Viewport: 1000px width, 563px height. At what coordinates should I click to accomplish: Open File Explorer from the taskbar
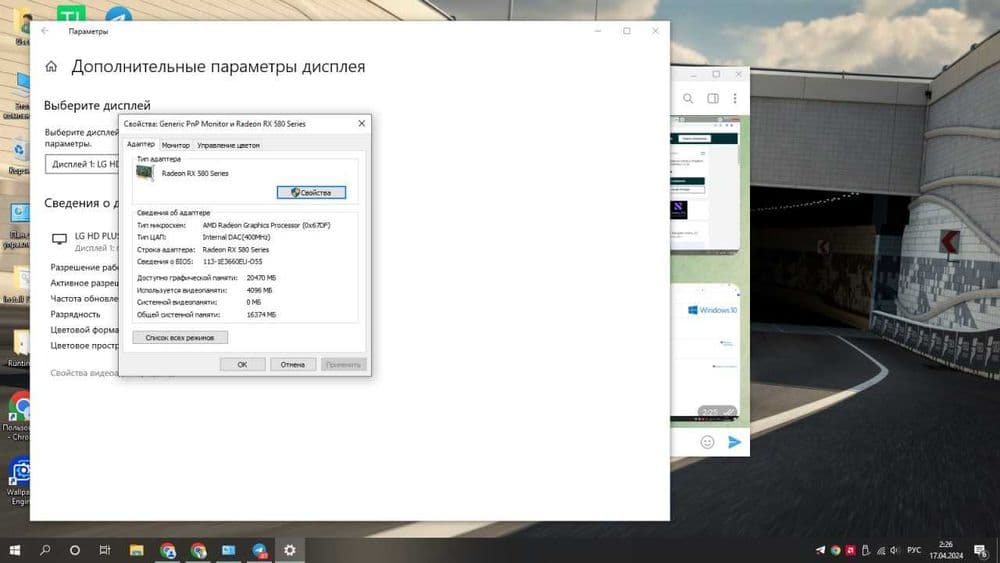(x=136, y=550)
